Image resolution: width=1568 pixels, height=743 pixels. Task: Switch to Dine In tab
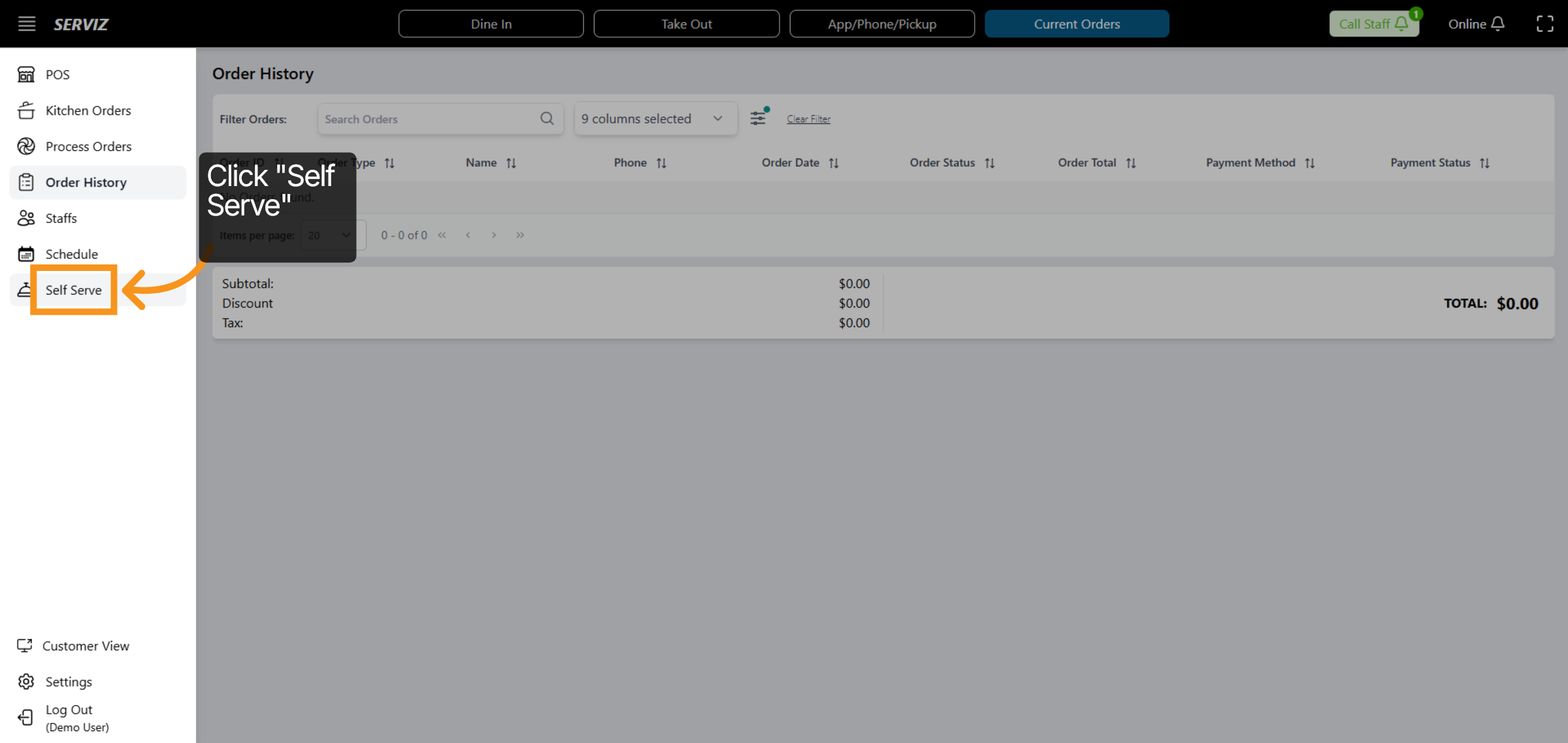pyautogui.click(x=491, y=24)
